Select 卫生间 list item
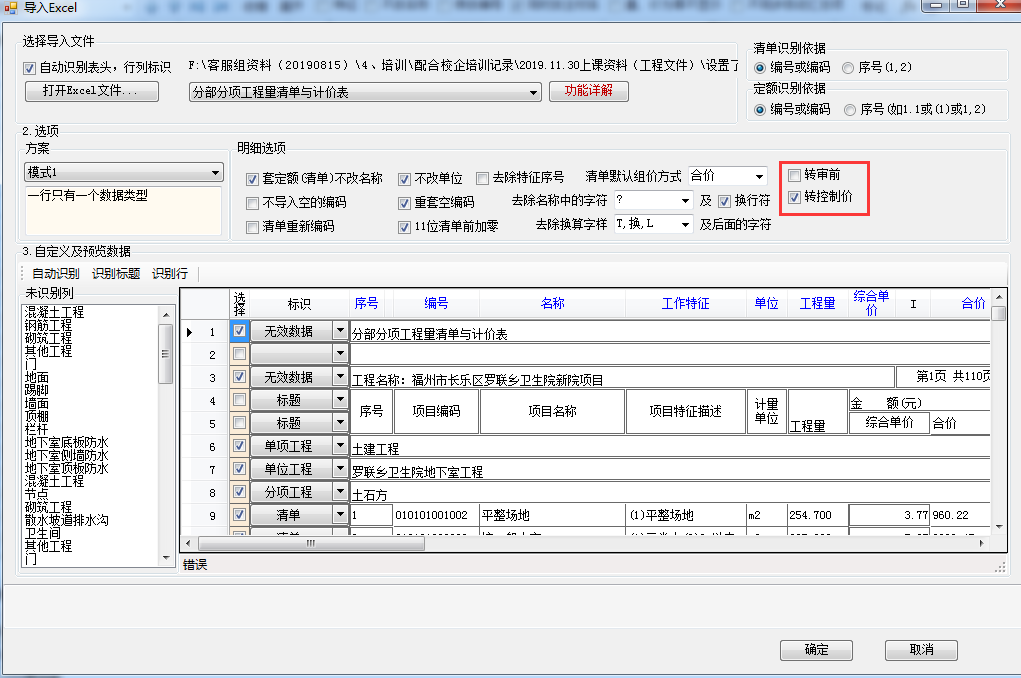Viewport: 1021px width, 678px height. point(42,533)
